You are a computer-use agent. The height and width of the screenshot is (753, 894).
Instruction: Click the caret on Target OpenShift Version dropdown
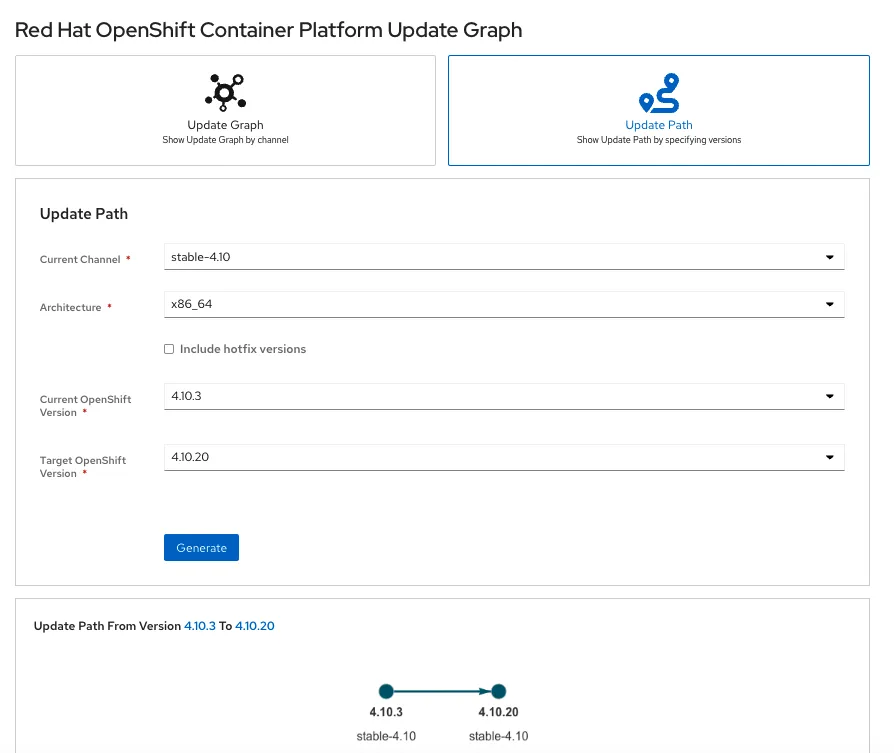[829, 457]
